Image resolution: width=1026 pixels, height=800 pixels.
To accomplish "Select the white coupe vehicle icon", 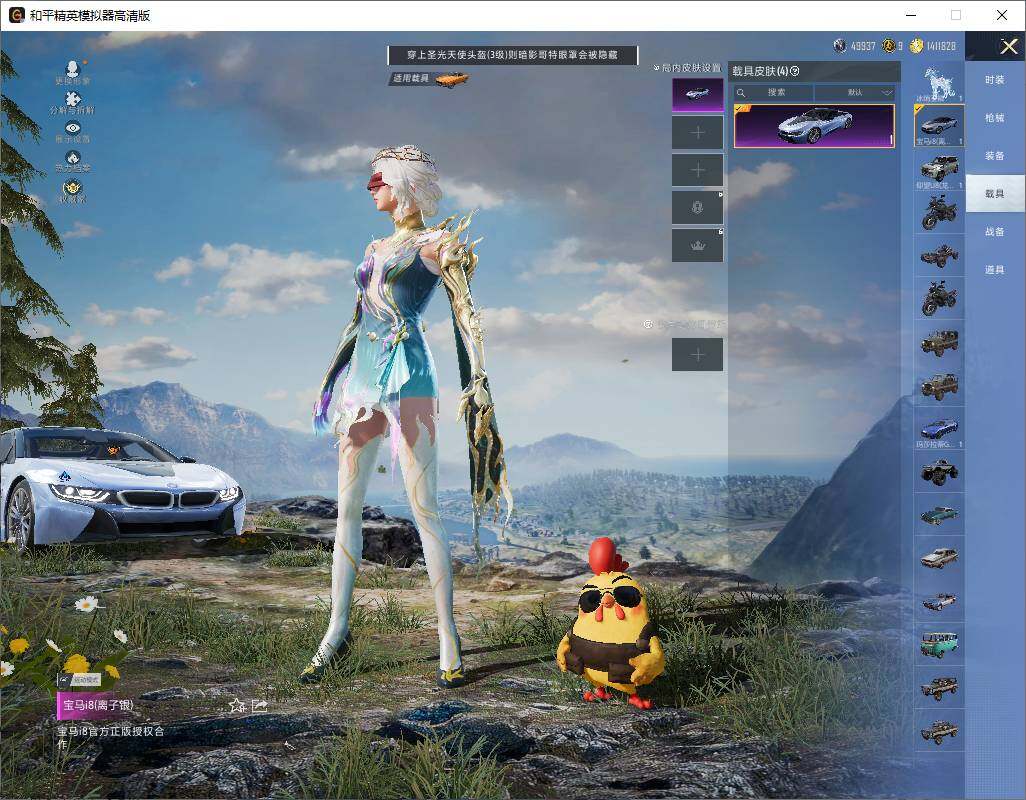I will (939, 558).
